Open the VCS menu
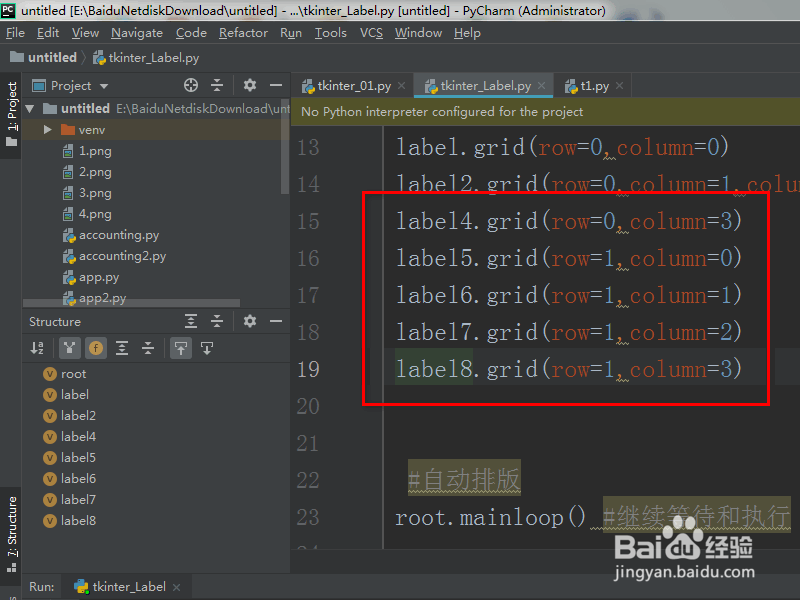The image size is (800, 600). click(371, 33)
